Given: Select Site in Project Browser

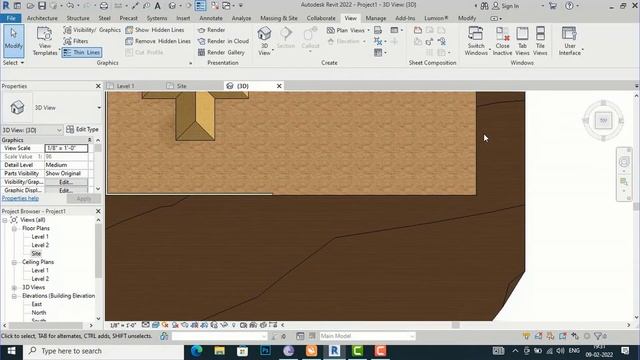Looking at the screenshot, I should (x=36, y=253).
